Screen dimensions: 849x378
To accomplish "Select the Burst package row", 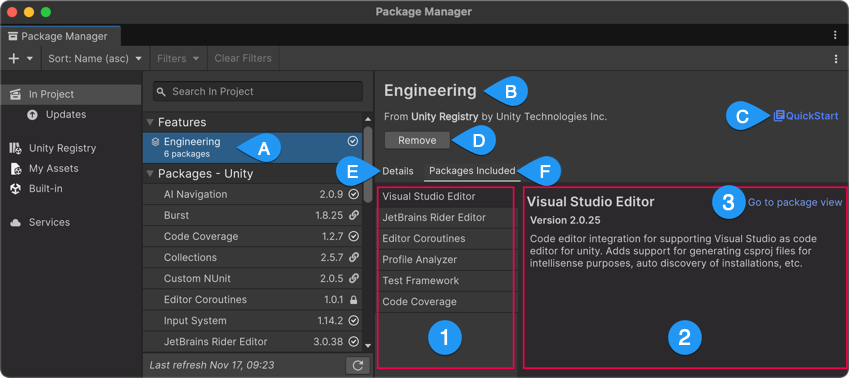I will coord(253,216).
